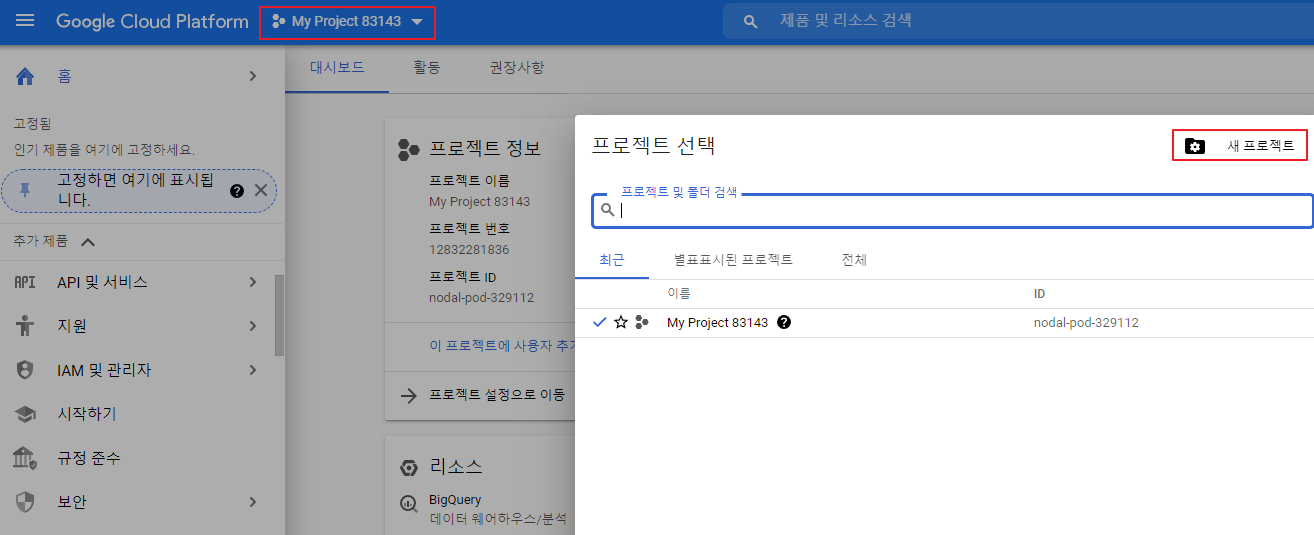Image resolution: width=1314 pixels, height=535 pixels.
Task: Expand the 보안 submenu arrow
Action: tap(253, 502)
